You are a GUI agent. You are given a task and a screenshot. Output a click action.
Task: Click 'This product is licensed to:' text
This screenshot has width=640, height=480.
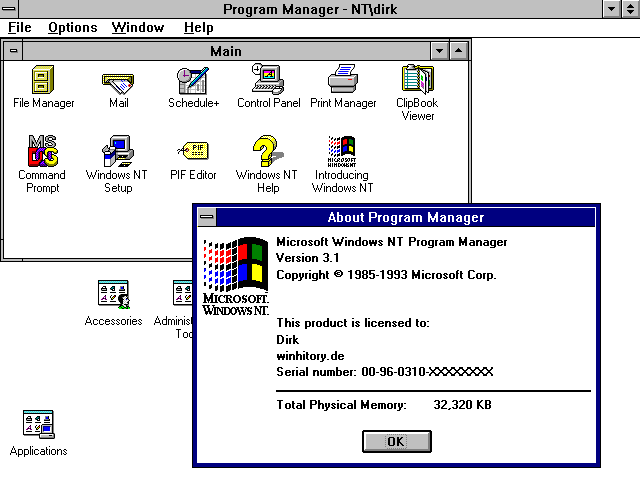click(353, 323)
